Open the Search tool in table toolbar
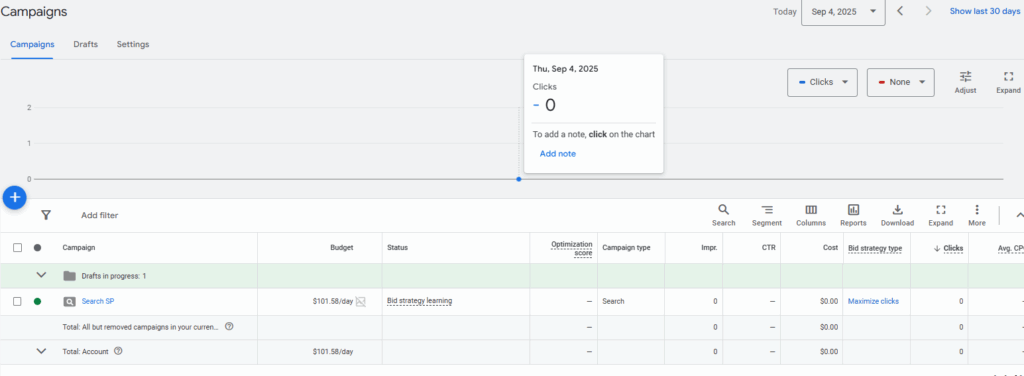This screenshot has height=376, width=1024. tap(724, 215)
